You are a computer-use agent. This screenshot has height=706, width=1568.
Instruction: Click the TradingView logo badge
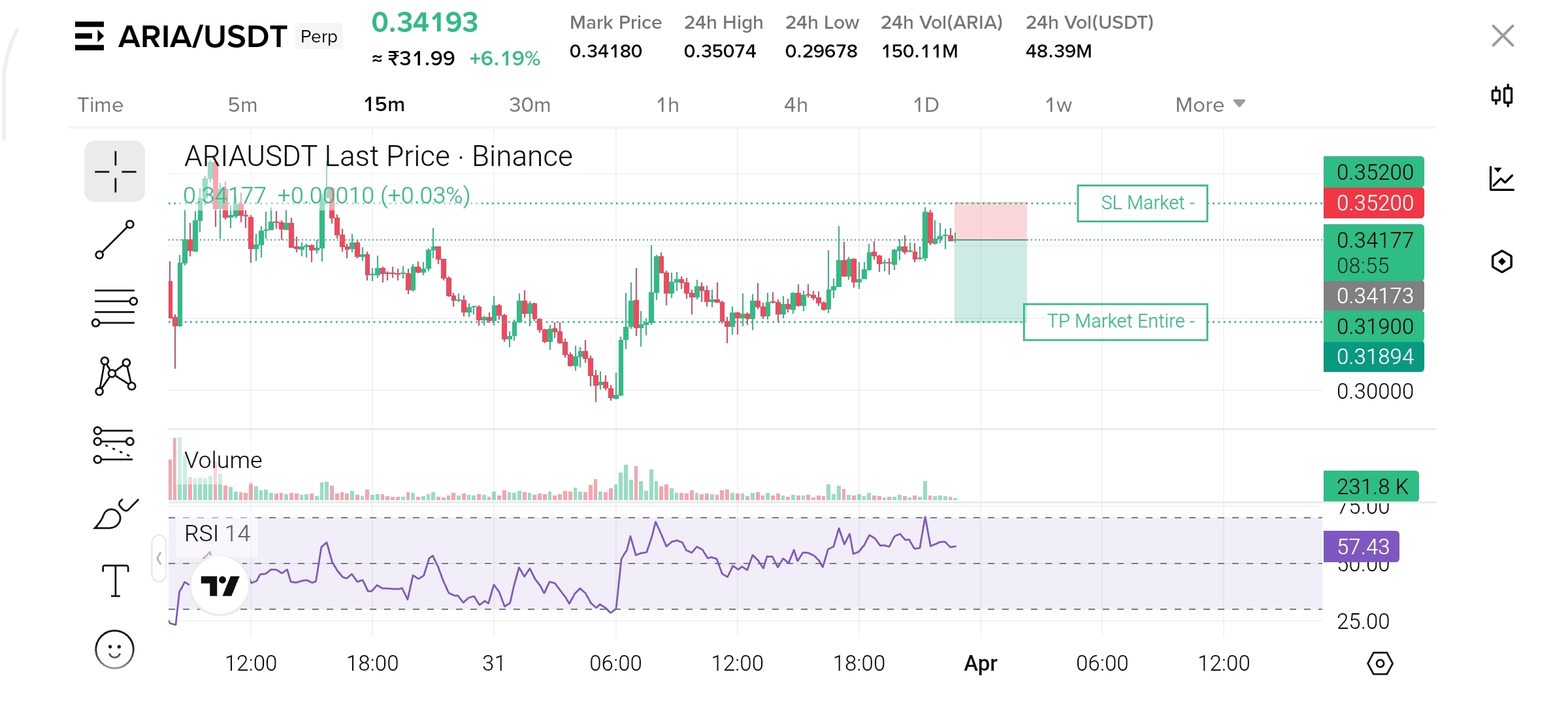pos(220,586)
